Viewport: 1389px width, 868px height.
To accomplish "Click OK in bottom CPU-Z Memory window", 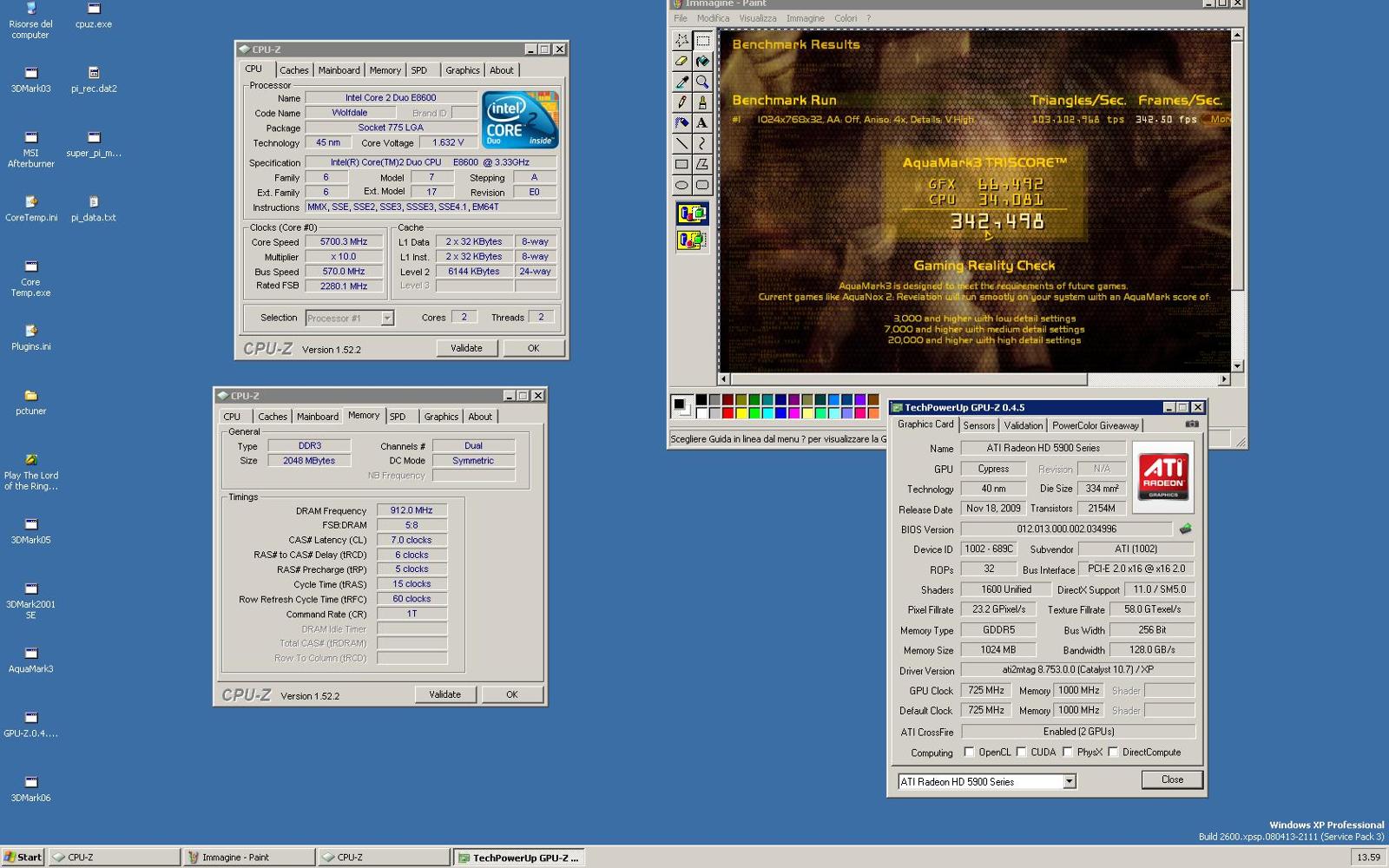I will (511, 694).
